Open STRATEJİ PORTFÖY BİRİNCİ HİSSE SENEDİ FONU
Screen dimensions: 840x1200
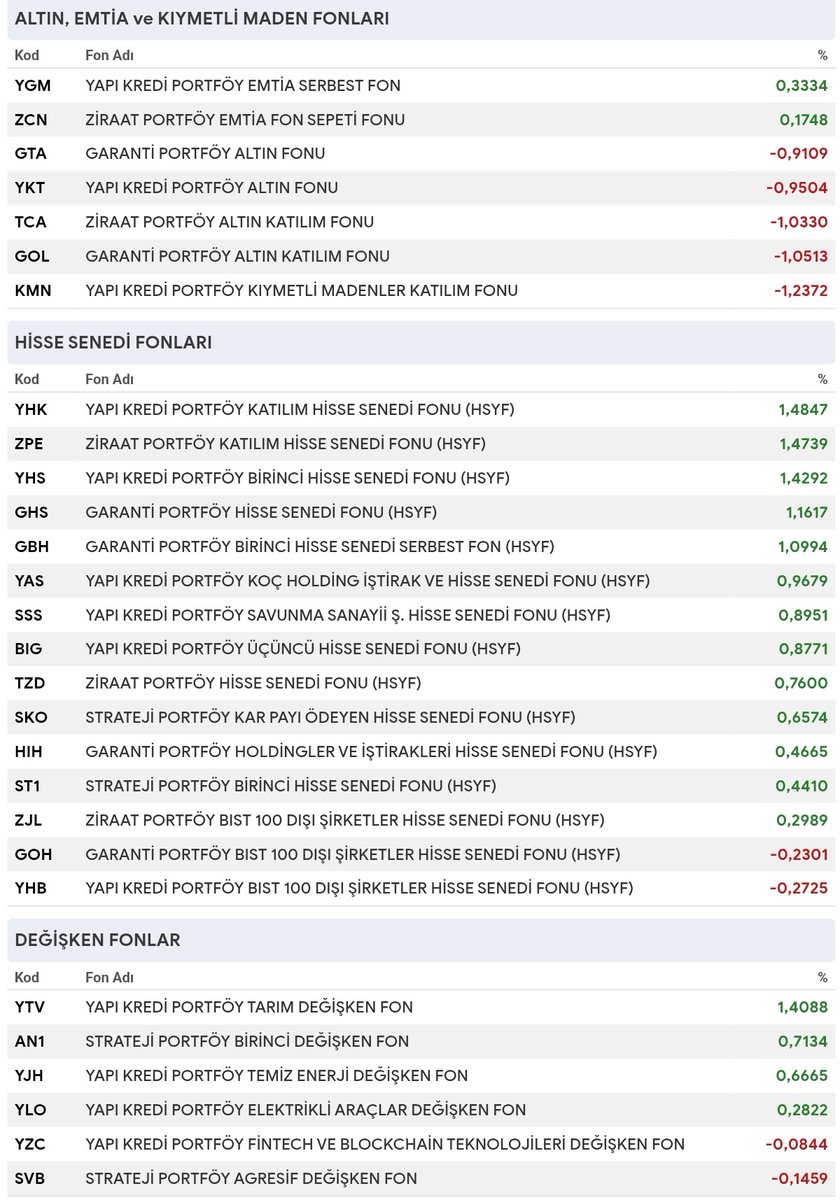point(291,785)
